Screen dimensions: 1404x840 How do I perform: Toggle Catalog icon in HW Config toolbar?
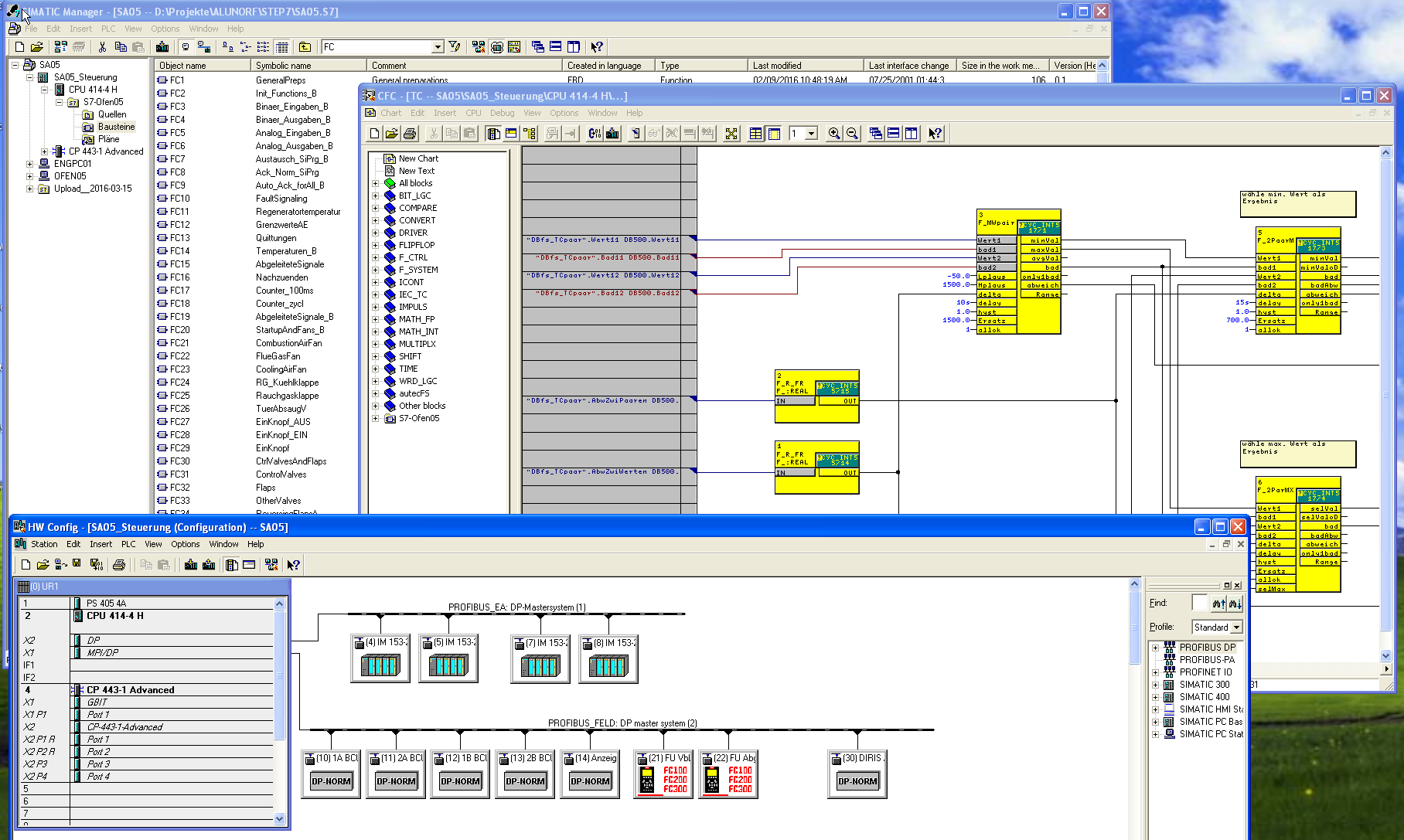pos(231,565)
